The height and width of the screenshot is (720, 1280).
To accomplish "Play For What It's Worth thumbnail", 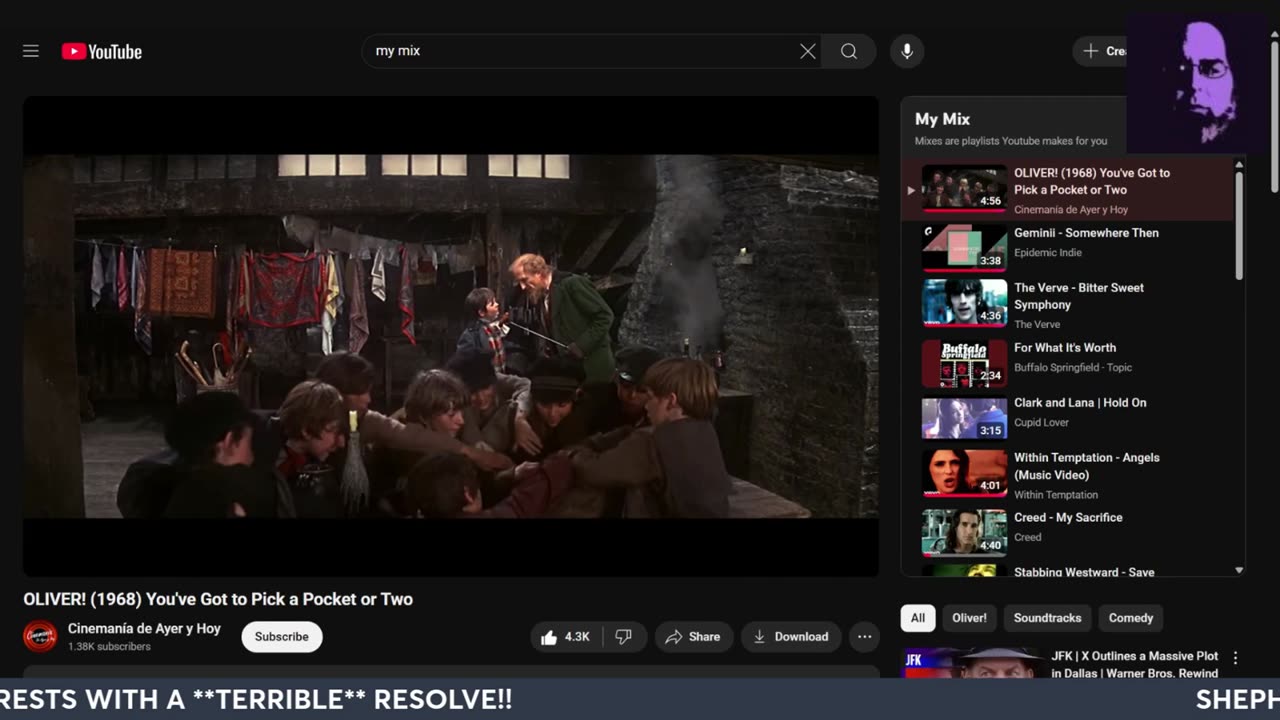I will (x=964, y=363).
